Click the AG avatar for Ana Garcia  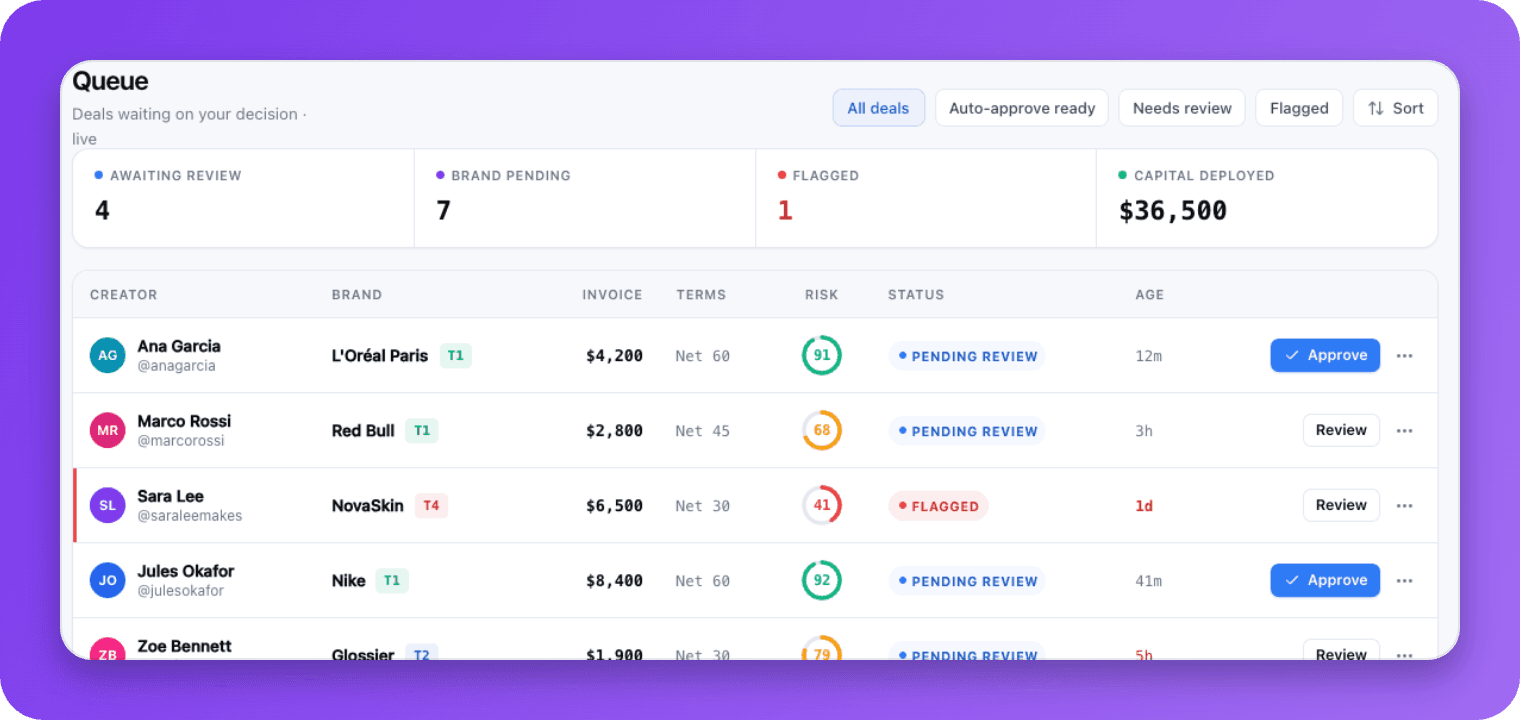point(107,356)
